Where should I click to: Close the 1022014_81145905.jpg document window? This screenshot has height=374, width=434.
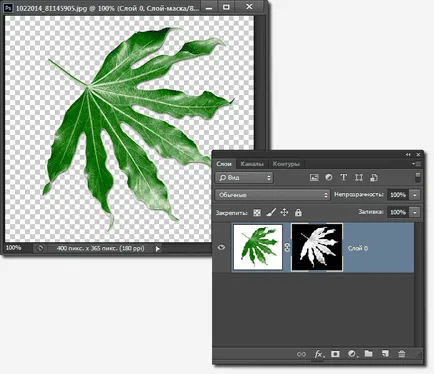tap(249, 7)
